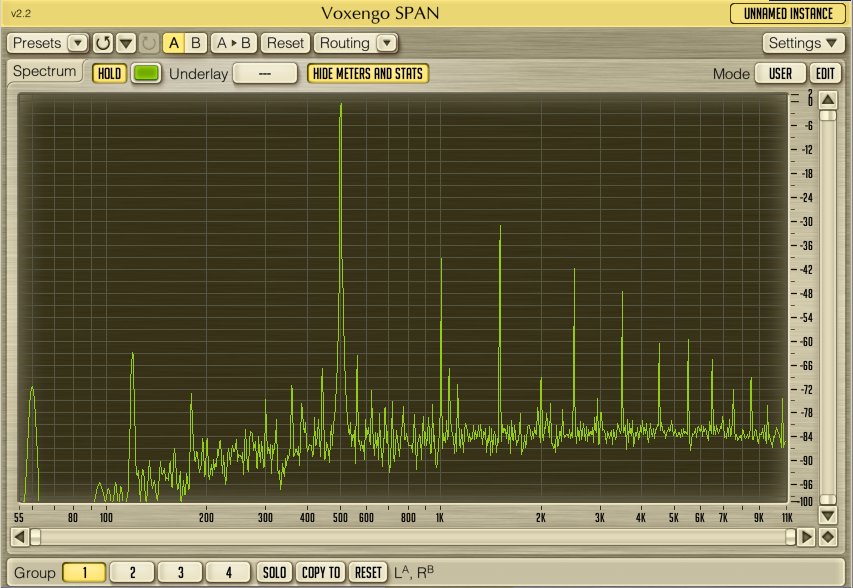Open the undo history dropdown arrow

(x=126, y=43)
